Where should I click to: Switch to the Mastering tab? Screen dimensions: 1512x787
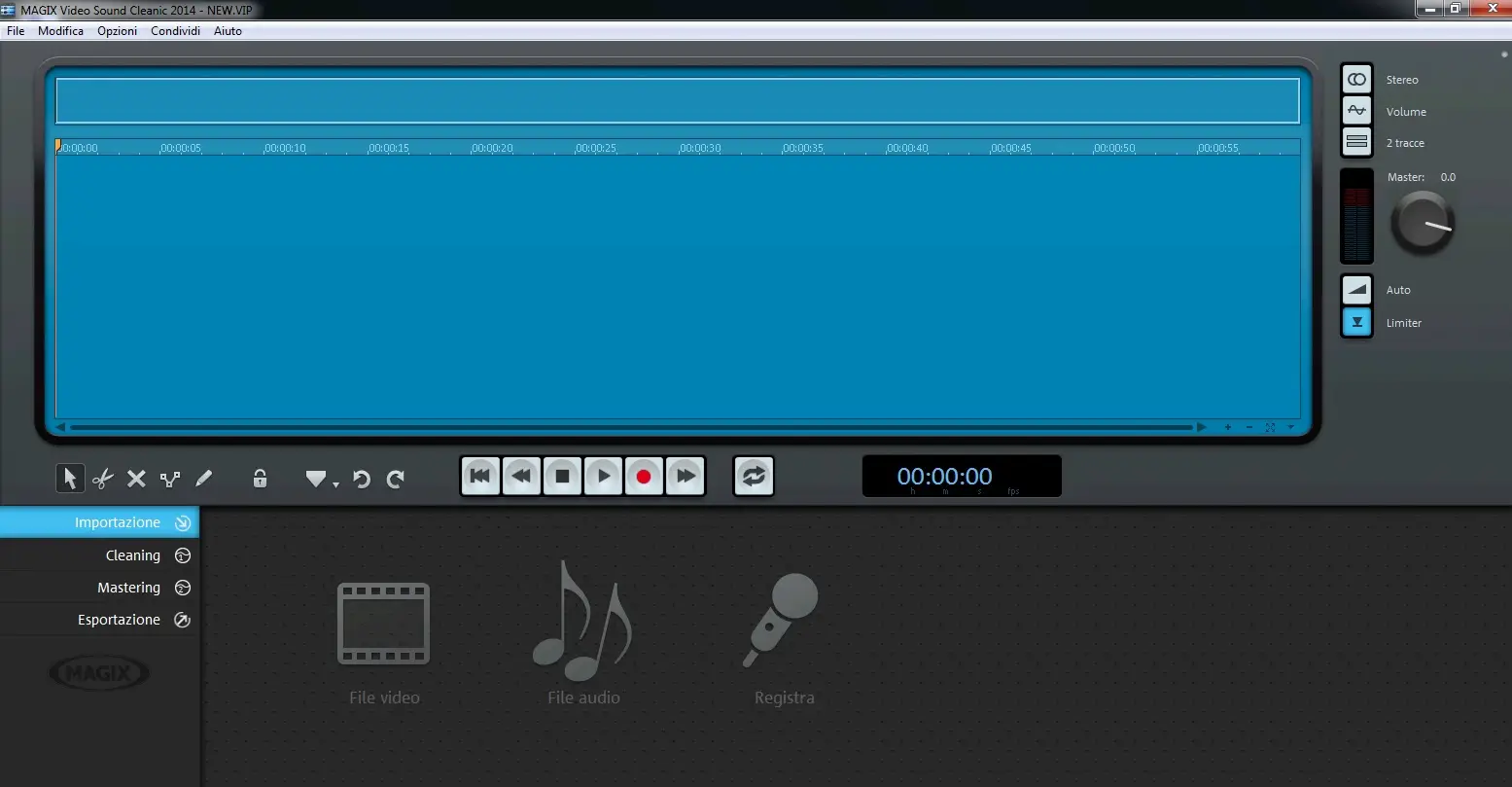click(x=99, y=588)
